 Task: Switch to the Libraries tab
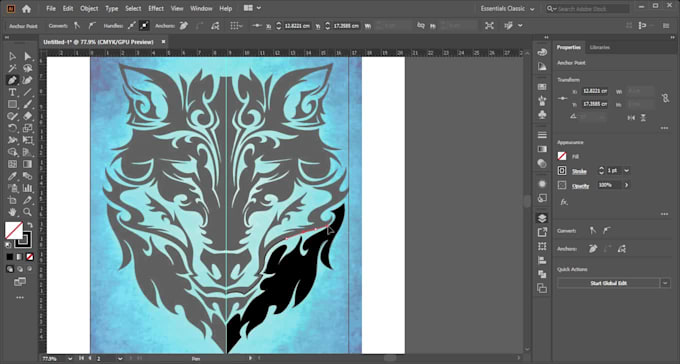pyautogui.click(x=600, y=47)
